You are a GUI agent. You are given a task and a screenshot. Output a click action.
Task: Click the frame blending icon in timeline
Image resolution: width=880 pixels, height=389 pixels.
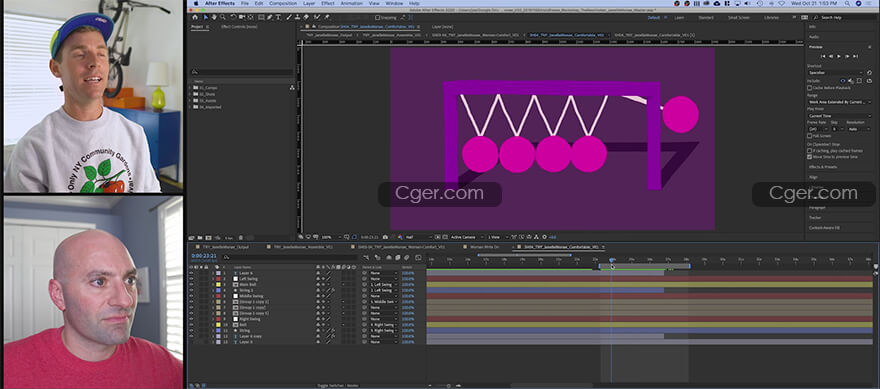click(397, 258)
